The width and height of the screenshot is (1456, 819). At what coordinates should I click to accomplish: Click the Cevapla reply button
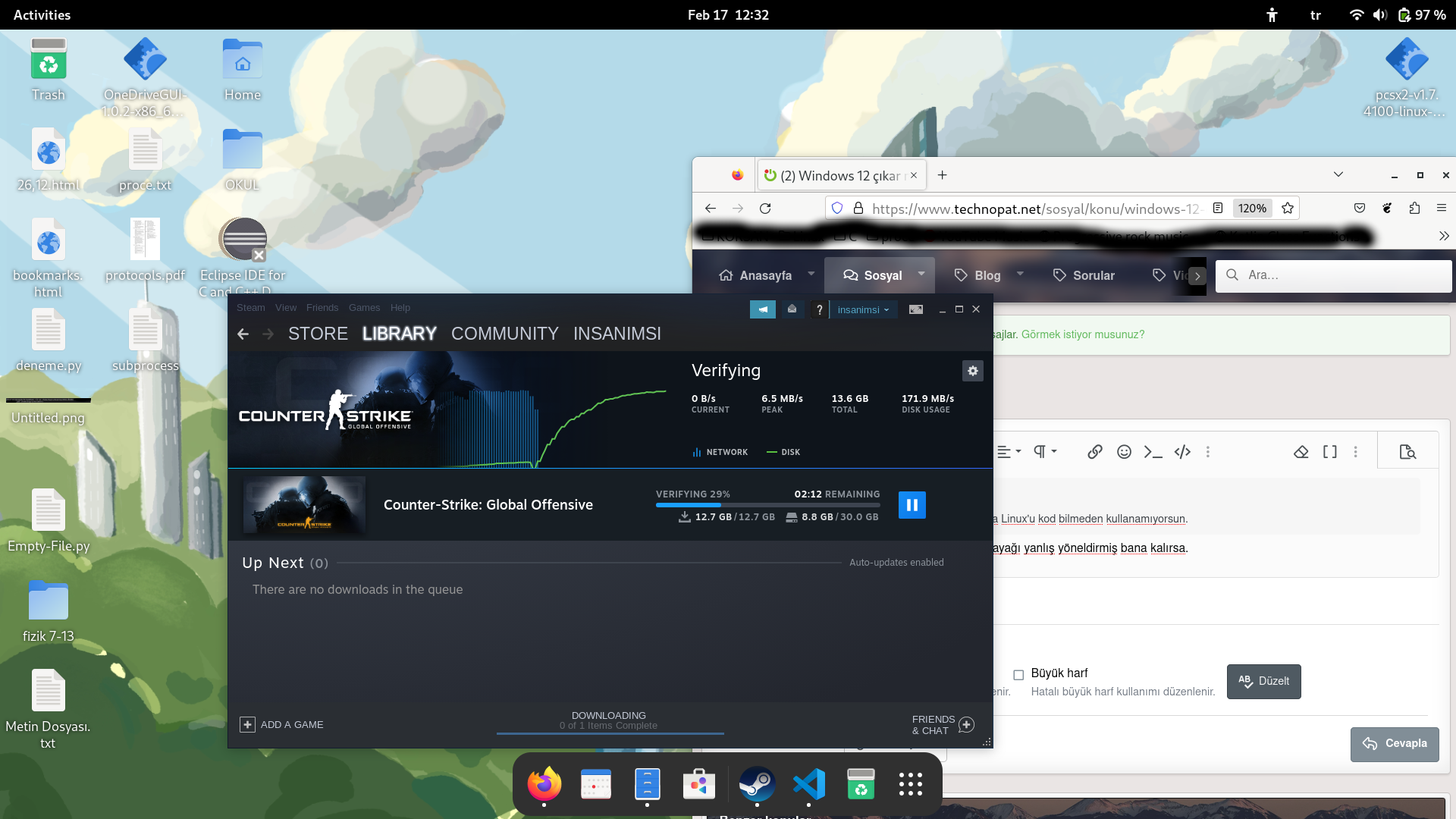pyautogui.click(x=1394, y=744)
